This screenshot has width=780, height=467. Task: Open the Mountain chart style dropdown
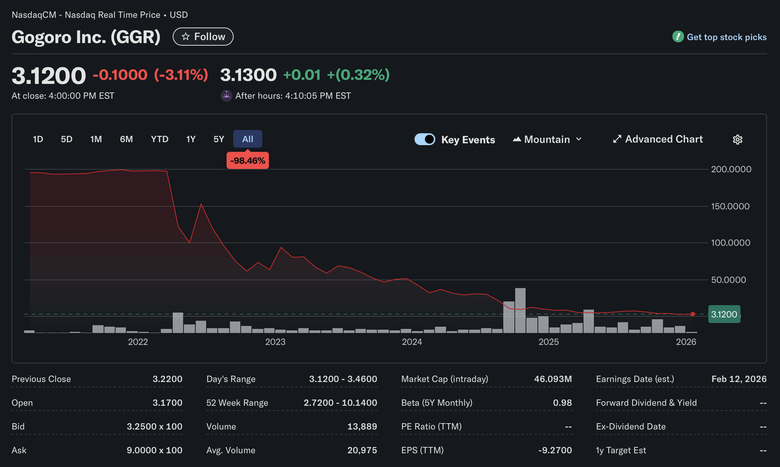547,139
